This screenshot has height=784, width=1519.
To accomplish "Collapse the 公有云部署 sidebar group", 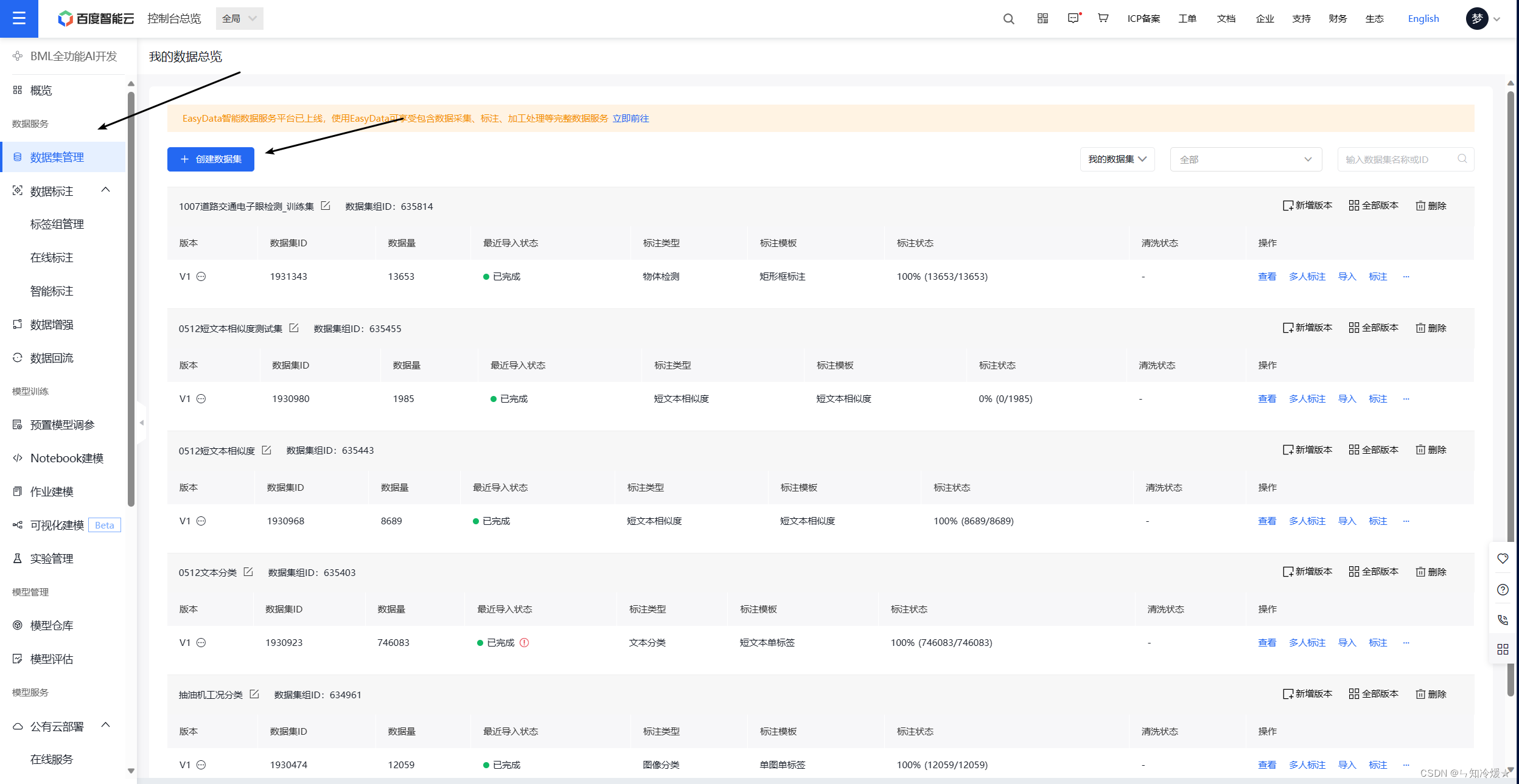I will 106,725.
